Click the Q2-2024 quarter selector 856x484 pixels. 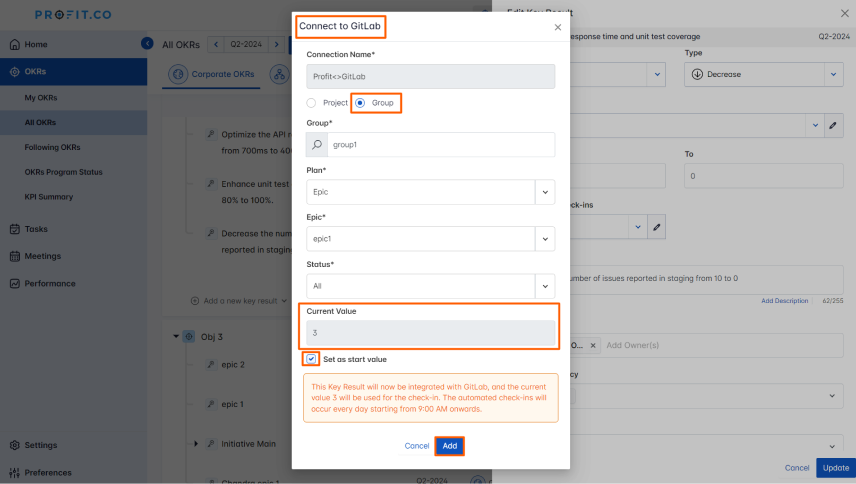coord(246,44)
